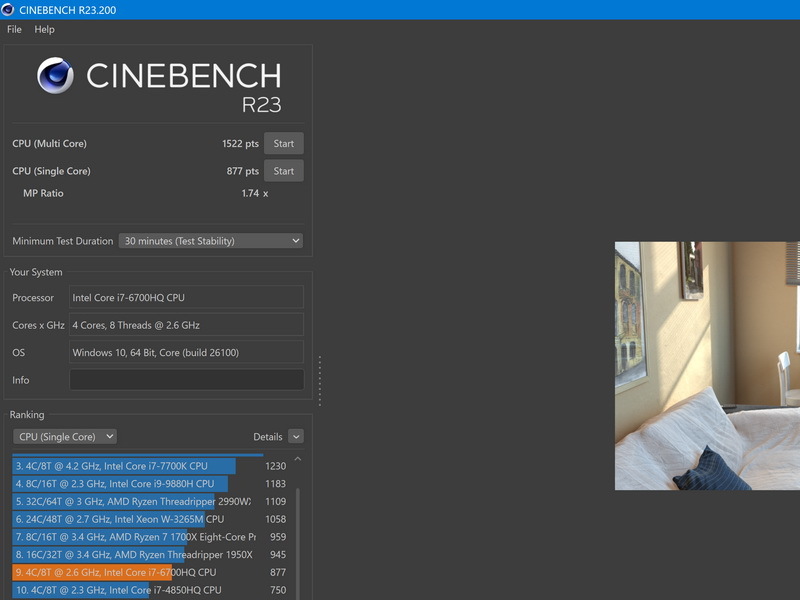Select ranking row Intel Core i7-4850HQ

tap(150, 590)
